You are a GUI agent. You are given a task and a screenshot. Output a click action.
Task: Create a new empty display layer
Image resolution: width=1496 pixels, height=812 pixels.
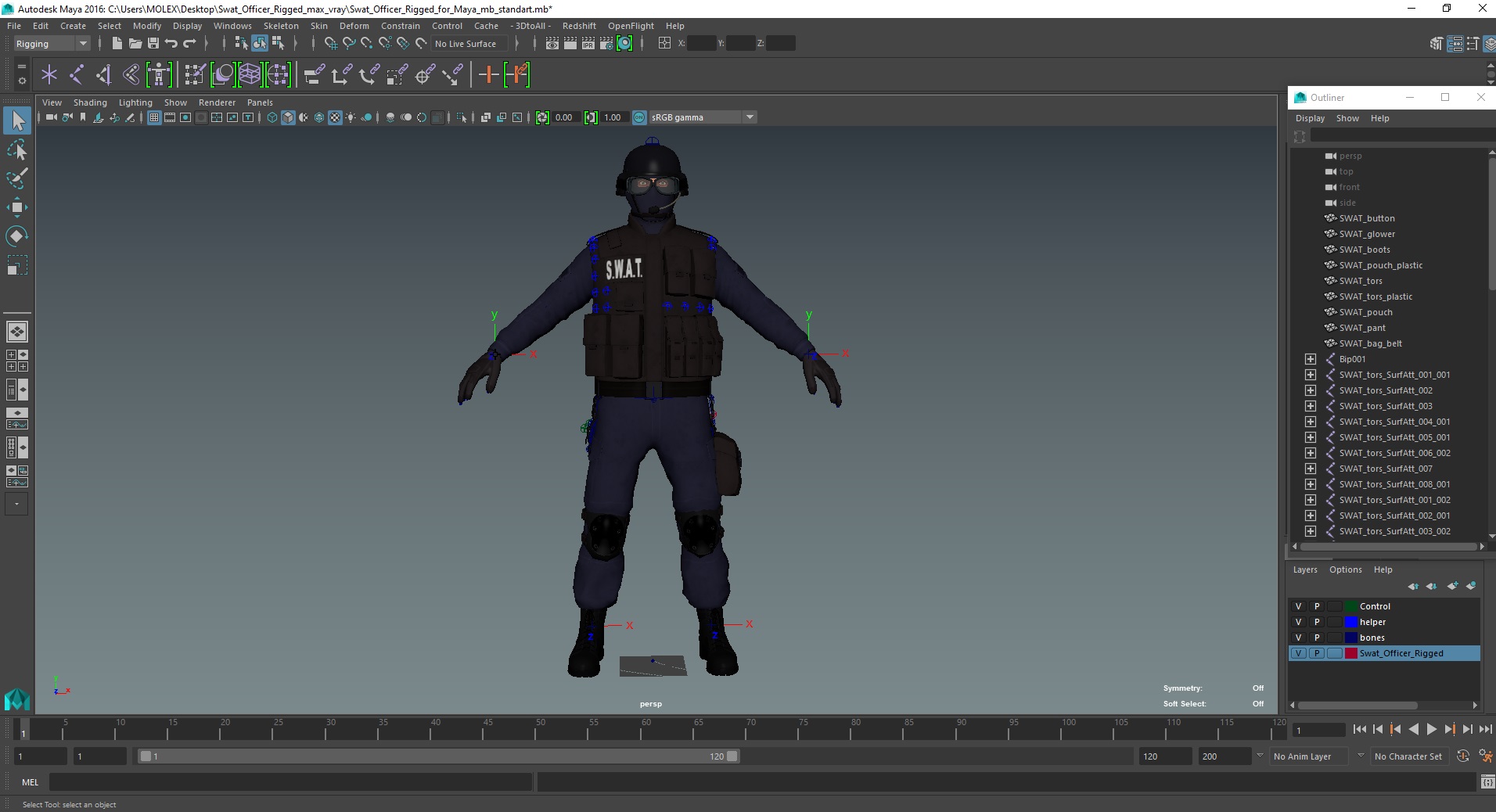tap(1452, 586)
